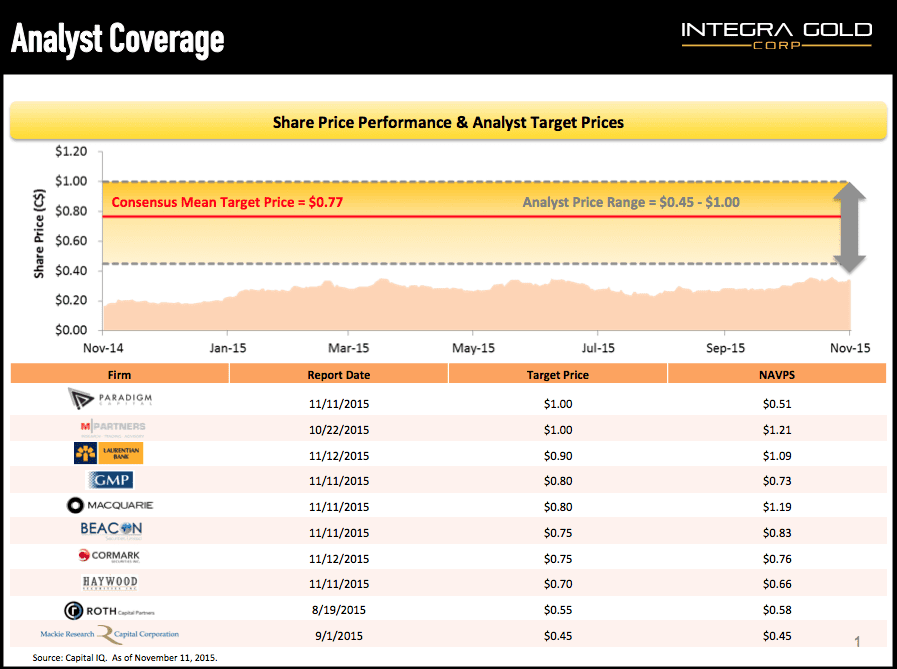
Task: Click M Partners report date 10/22/2015
Action: pos(339,430)
